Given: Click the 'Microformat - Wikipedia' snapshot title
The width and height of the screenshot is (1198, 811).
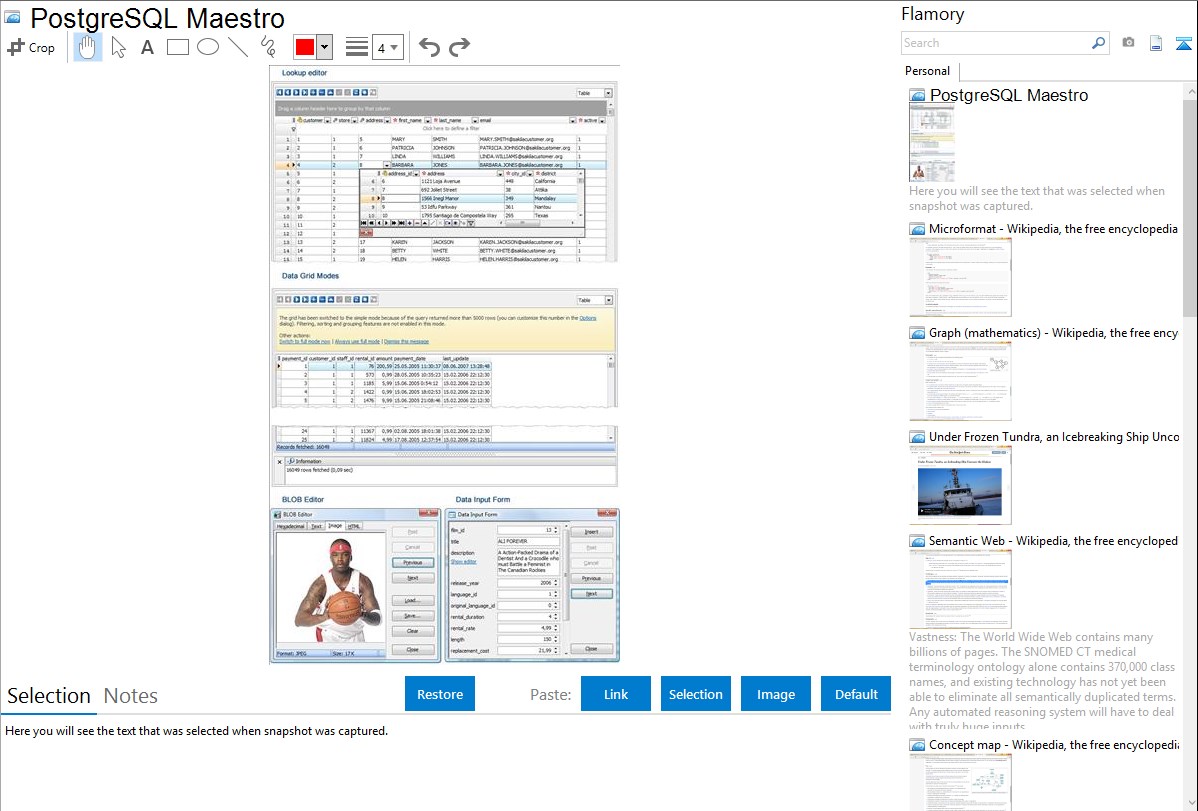Looking at the screenshot, I should click(x=1053, y=229).
